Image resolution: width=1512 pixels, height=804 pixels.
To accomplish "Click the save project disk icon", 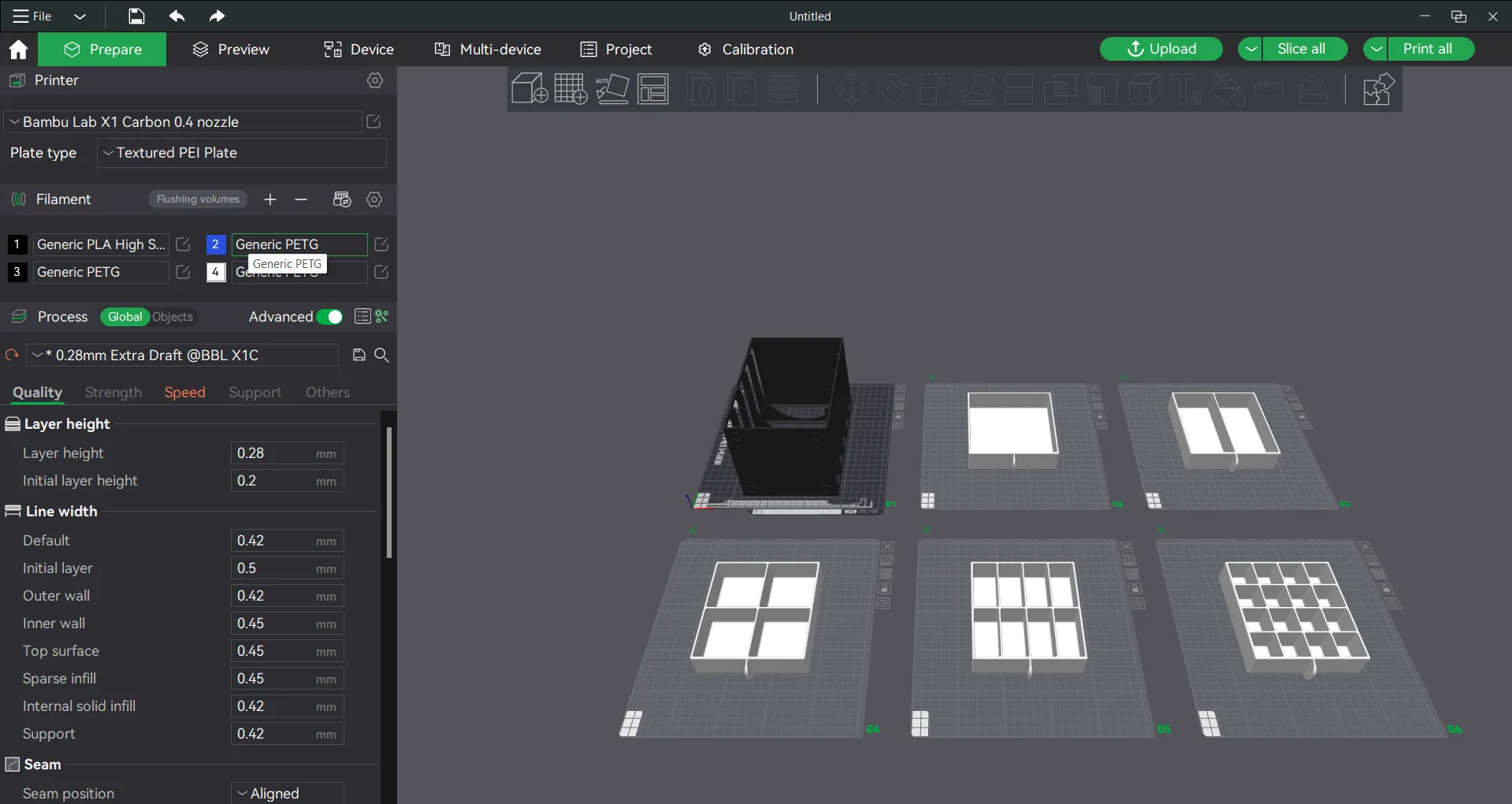I will pyautogui.click(x=136, y=16).
